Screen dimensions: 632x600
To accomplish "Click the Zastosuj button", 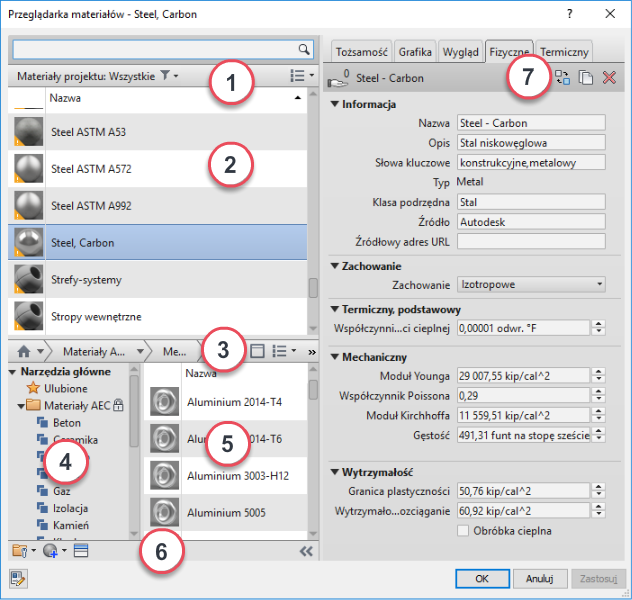I will click(598, 579).
